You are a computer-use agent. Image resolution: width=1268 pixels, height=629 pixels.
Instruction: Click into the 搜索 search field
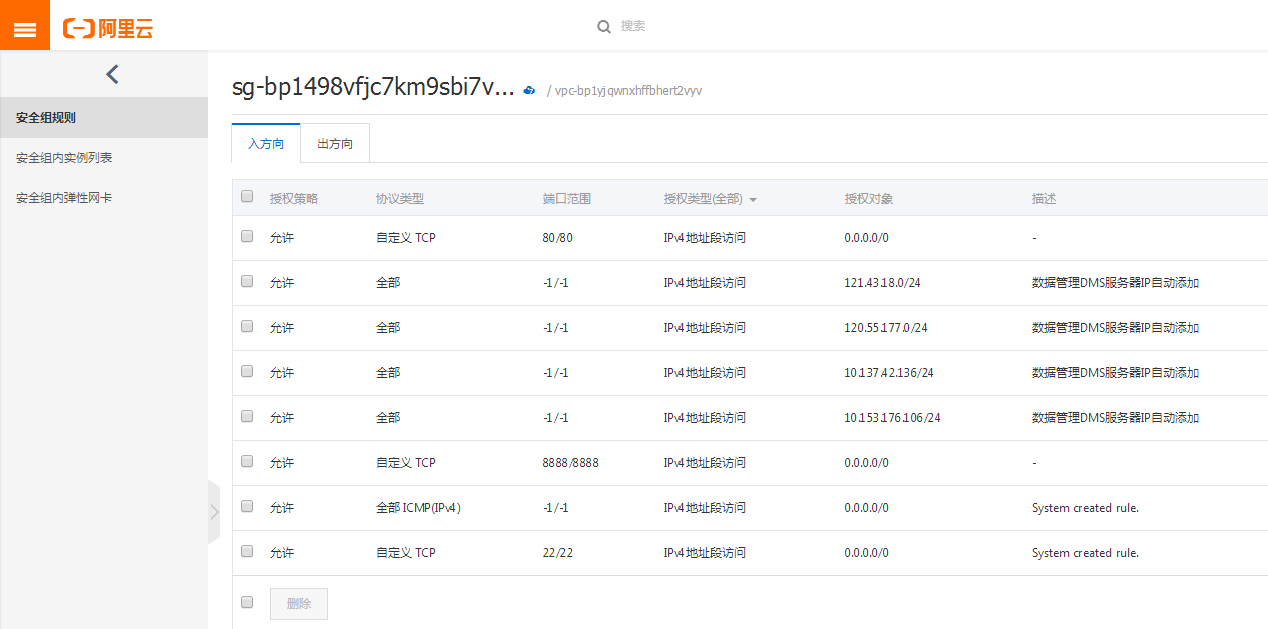pyautogui.click(x=700, y=26)
